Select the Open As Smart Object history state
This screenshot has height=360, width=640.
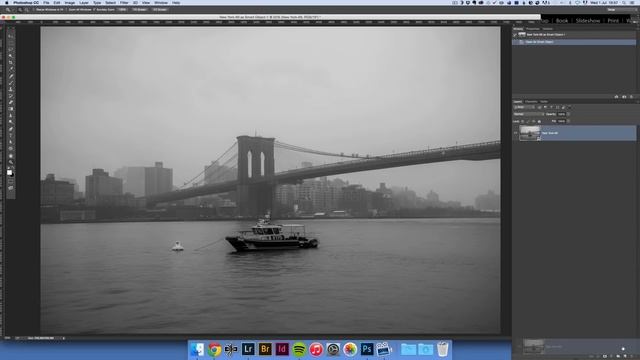[x=574, y=42]
